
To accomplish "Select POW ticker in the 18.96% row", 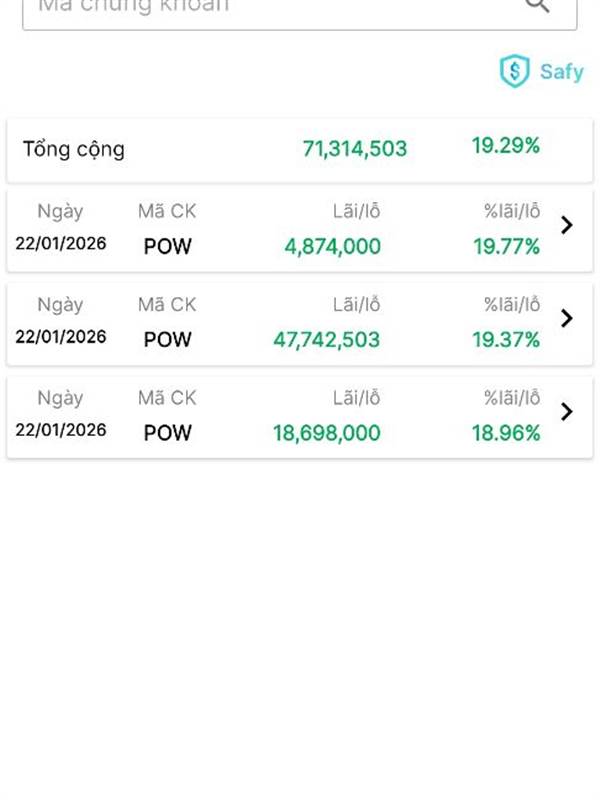I will (167, 433).
